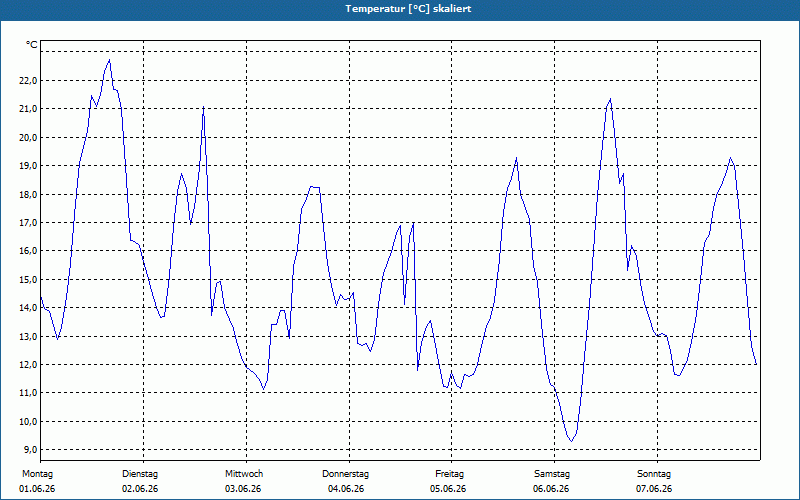
Task: Click the date 01.06.26
Action: pos(37,489)
